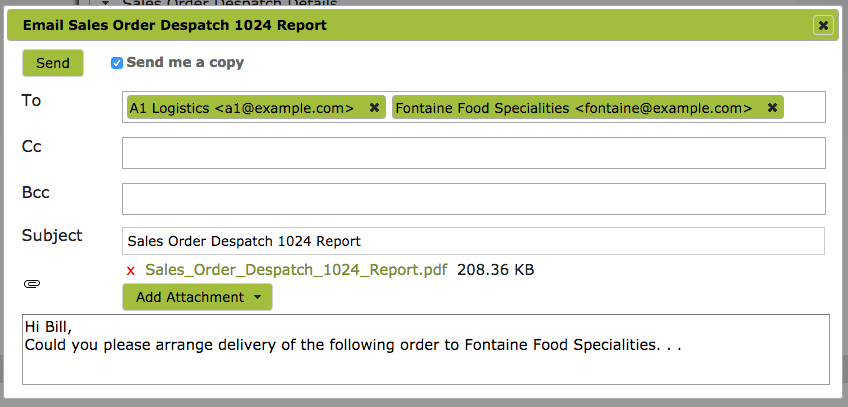848x407 pixels.
Task: Focus the Bcc input field
Action: pos(474,199)
